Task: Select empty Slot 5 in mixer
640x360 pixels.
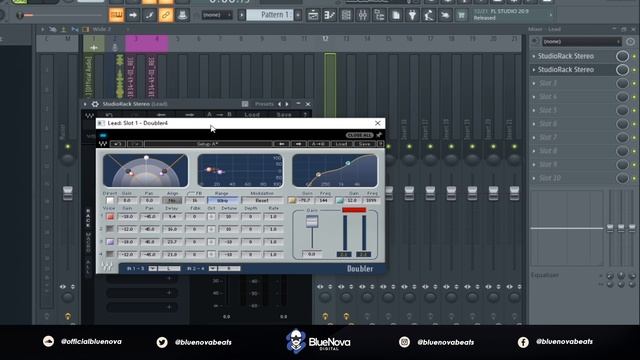Action: point(548,110)
